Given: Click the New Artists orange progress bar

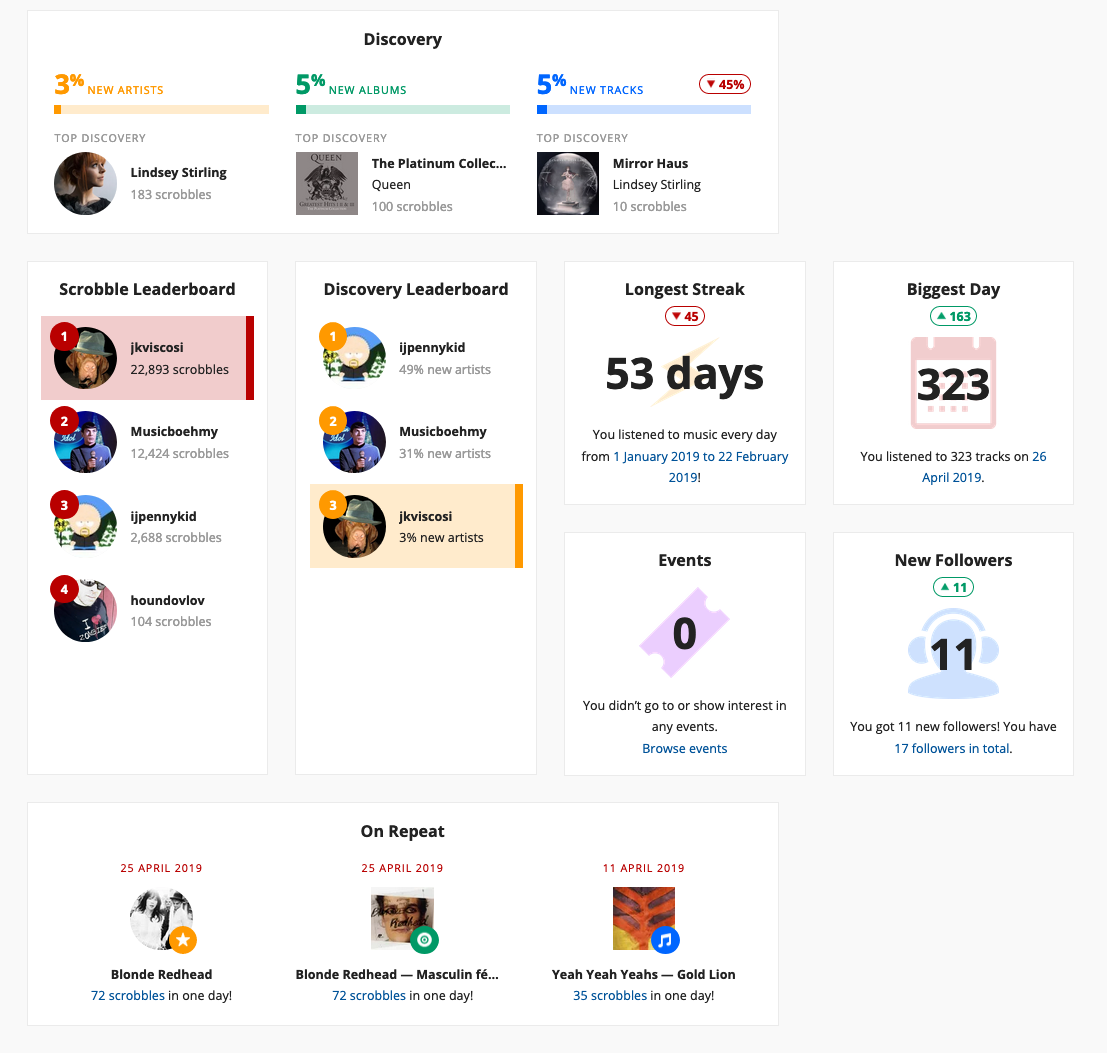Looking at the screenshot, I should [x=161, y=110].
